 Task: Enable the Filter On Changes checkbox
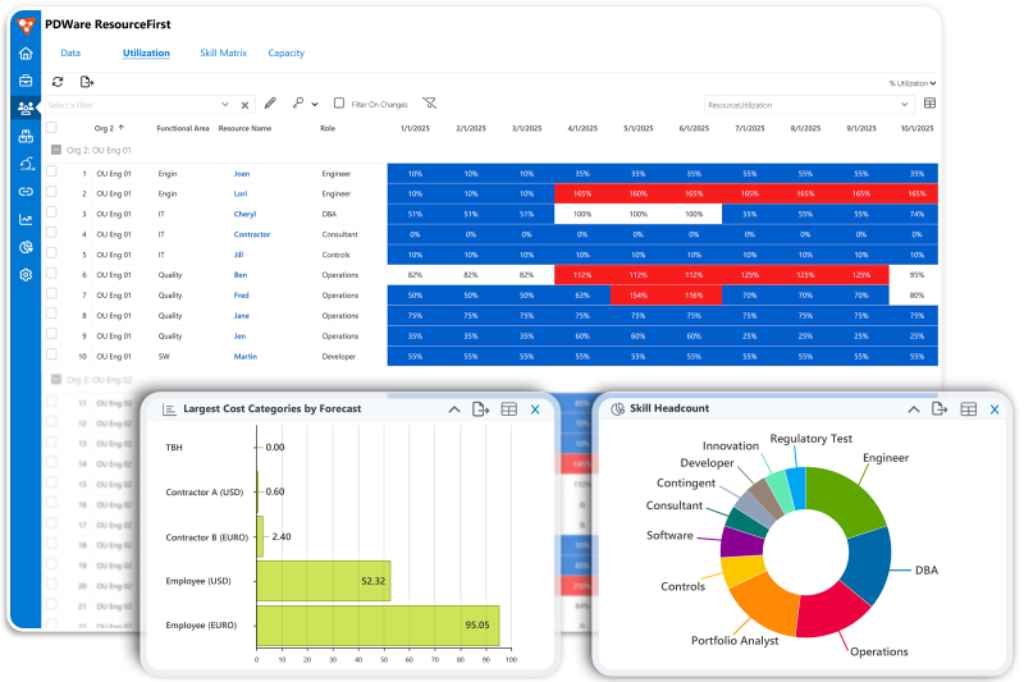(338, 103)
